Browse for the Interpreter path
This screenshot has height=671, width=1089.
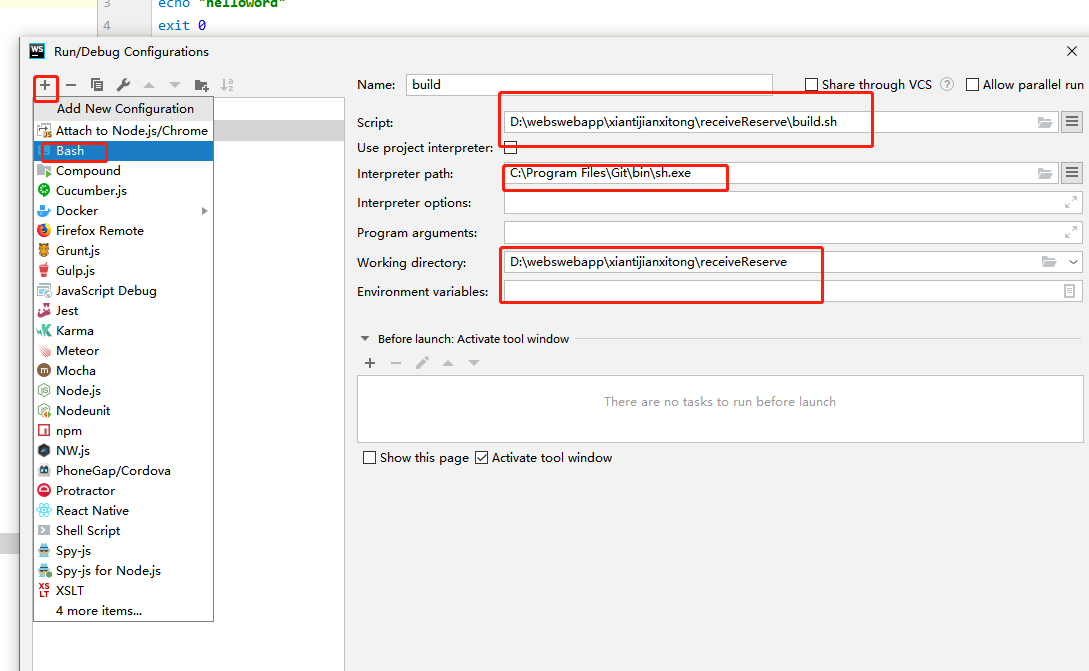tap(1044, 172)
